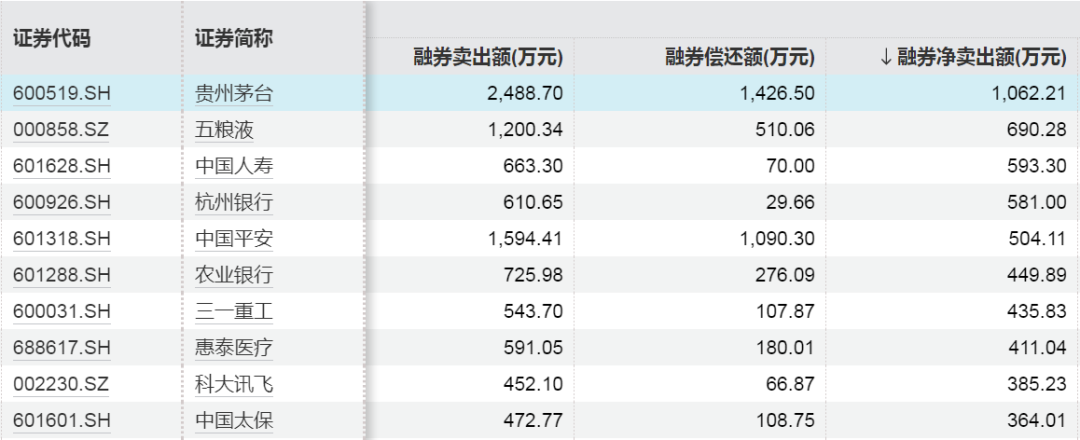Open the 贵州茅台 stock name link
Image resolution: width=1080 pixels, height=440 pixels.
(234, 94)
